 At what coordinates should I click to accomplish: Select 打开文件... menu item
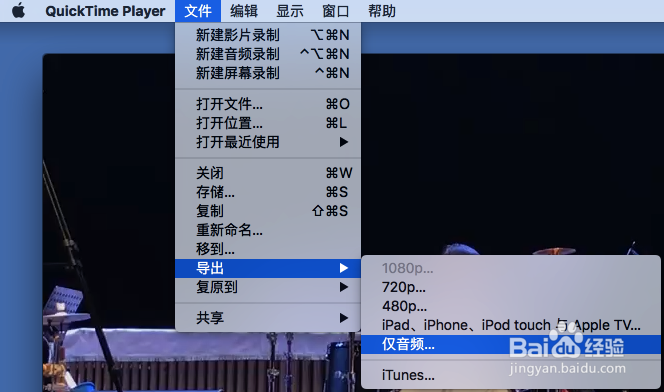tap(268, 104)
